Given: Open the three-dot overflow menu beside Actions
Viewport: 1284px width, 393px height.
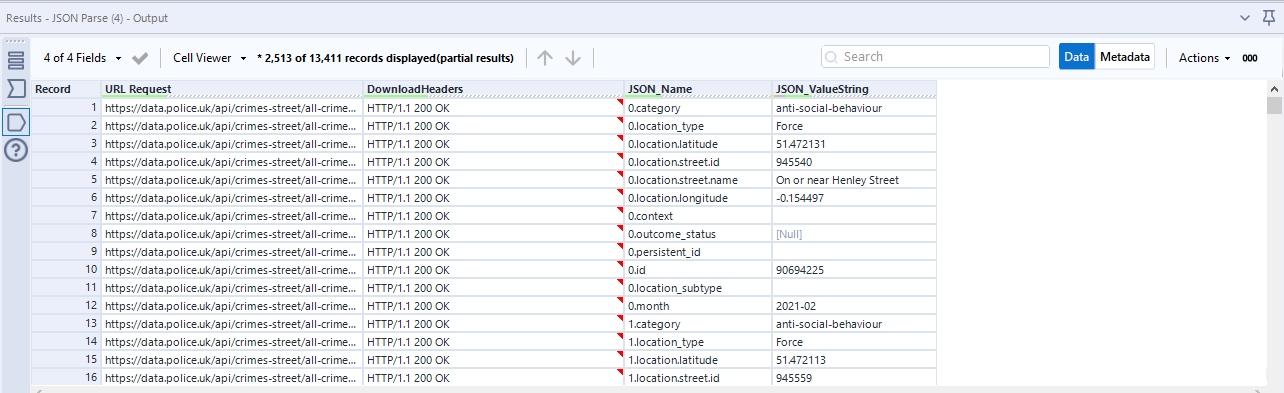Looking at the screenshot, I should click(1250, 58).
